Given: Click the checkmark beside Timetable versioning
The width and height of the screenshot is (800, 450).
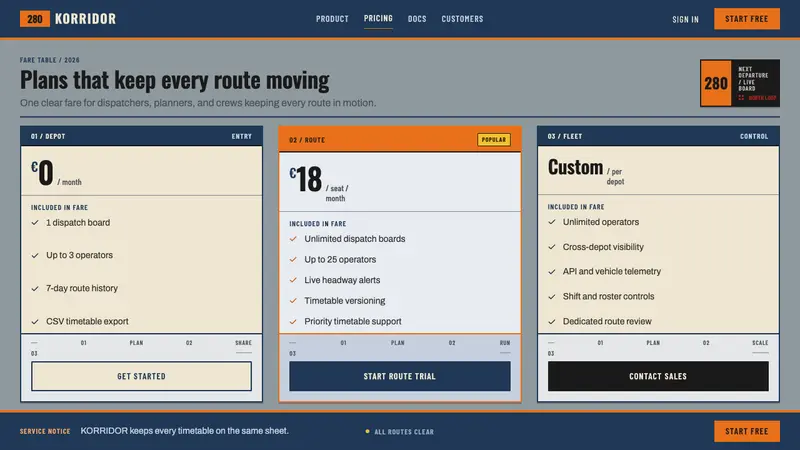Looking at the screenshot, I should pyautogui.click(x=293, y=301).
